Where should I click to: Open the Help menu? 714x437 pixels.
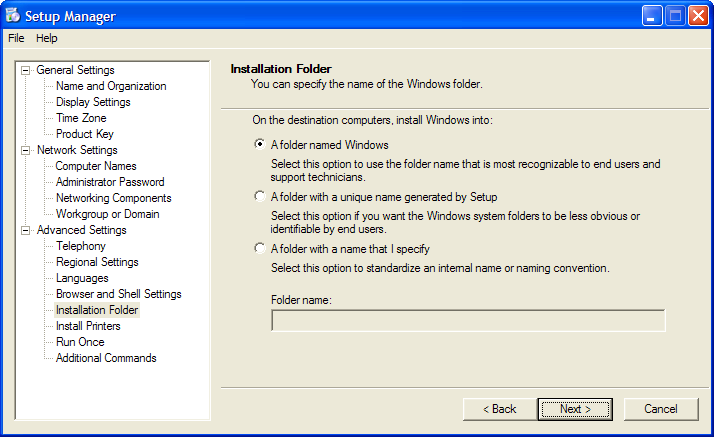(x=46, y=38)
